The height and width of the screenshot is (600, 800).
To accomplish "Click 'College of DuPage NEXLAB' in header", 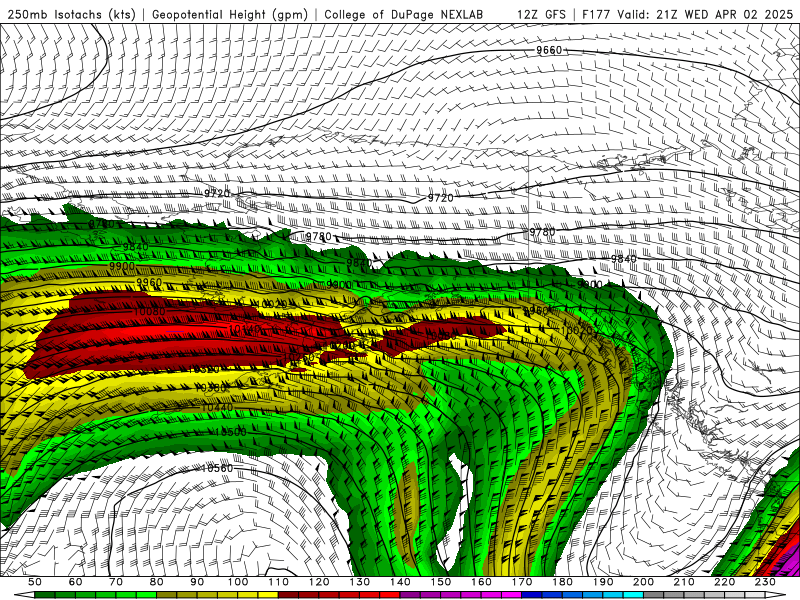I will pyautogui.click(x=404, y=14).
